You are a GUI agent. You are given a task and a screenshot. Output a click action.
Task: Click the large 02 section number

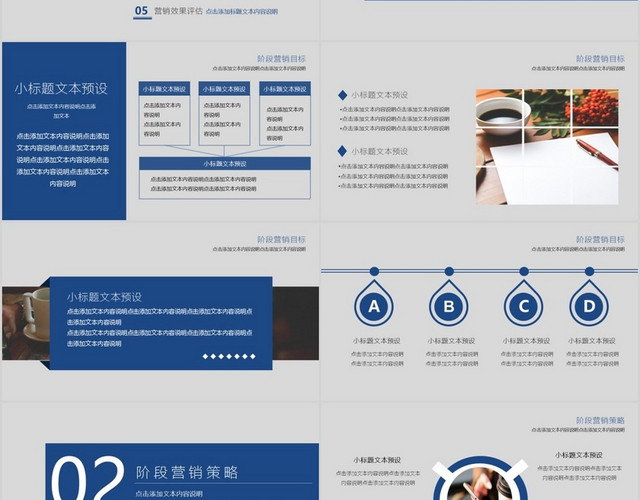87,478
